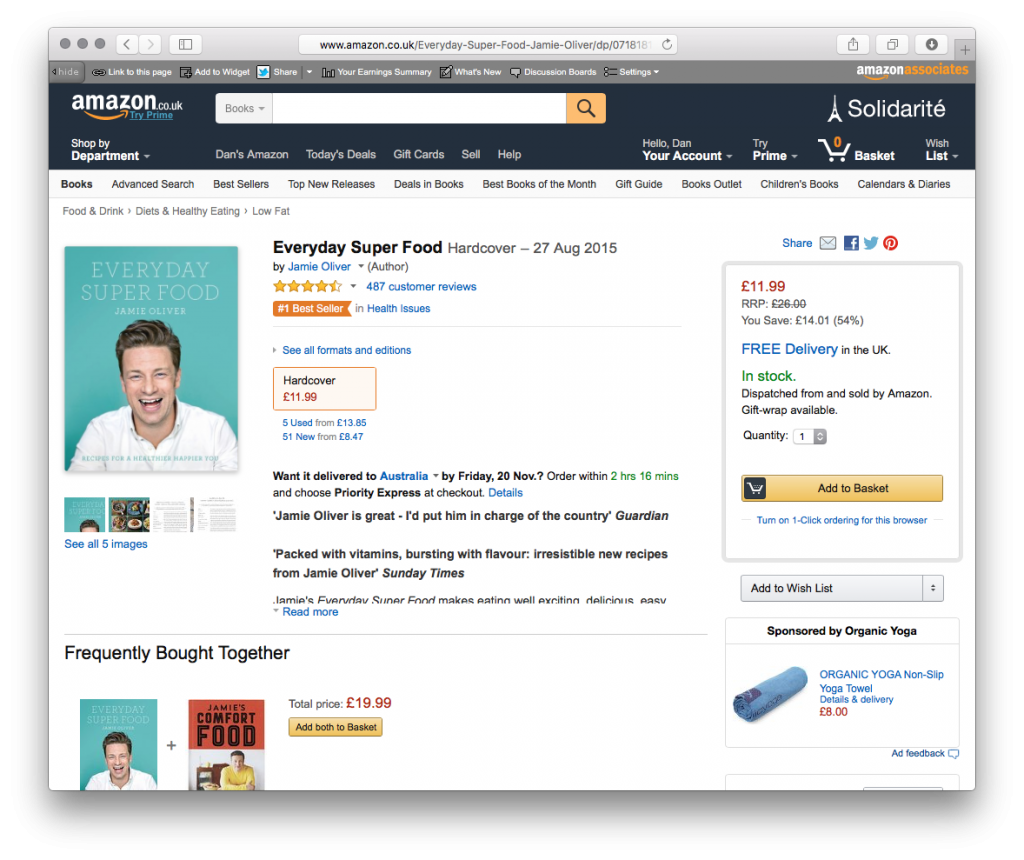Open the basket cart icon
This screenshot has width=1024, height=860.
pyautogui.click(x=834, y=150)
